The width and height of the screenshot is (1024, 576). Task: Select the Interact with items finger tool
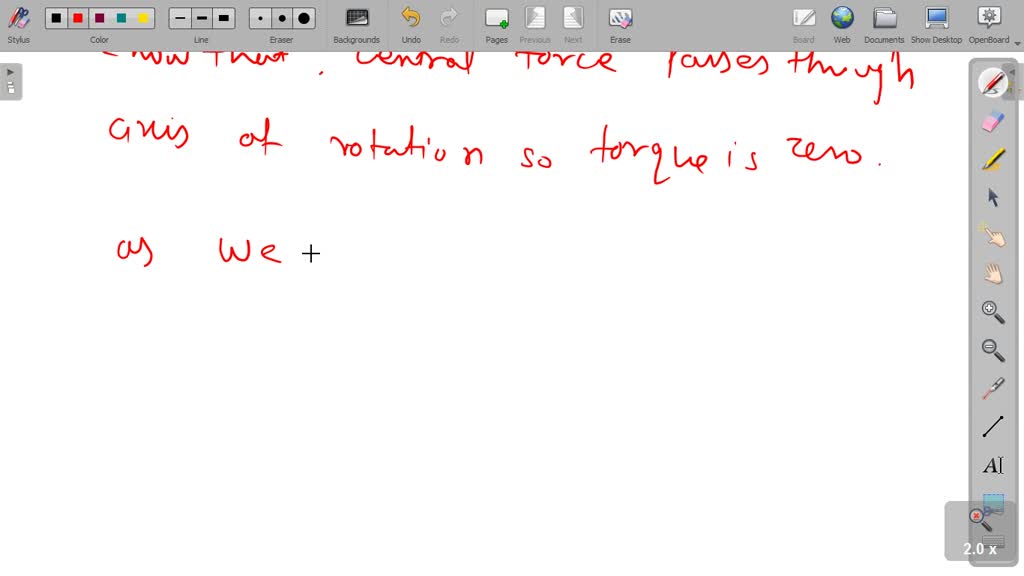click(993, 236)
